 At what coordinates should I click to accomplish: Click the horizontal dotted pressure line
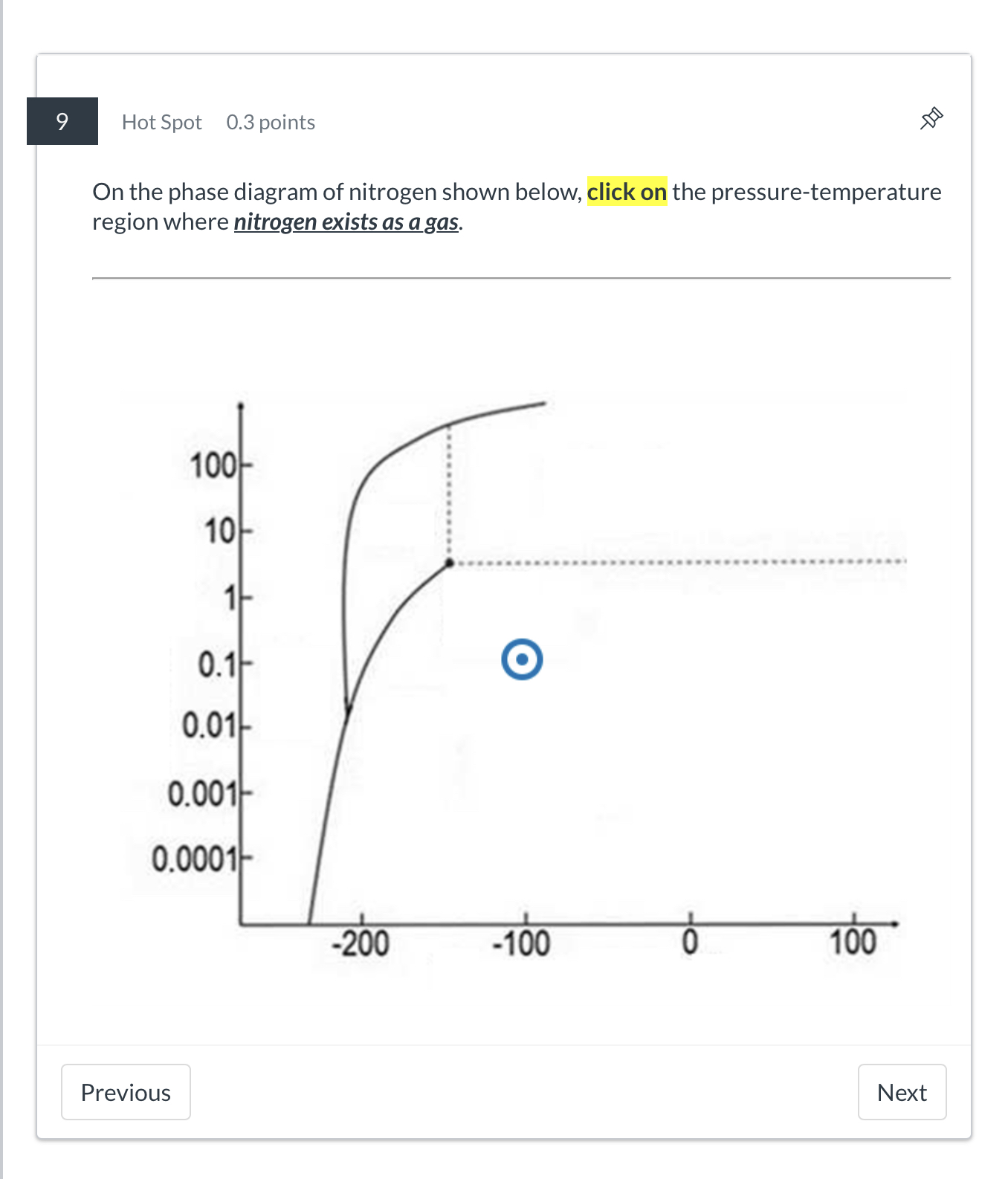point(669,563)
